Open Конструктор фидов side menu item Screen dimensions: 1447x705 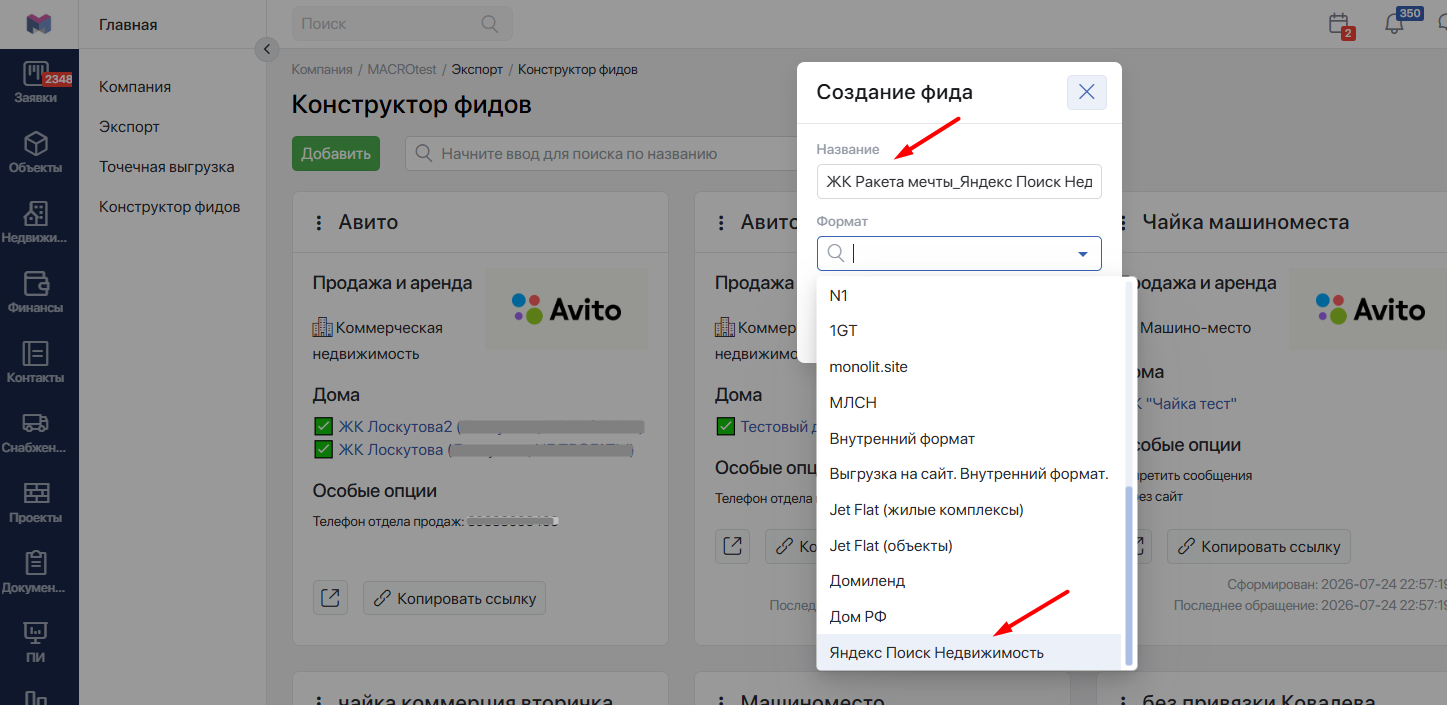tap(169, 207)
